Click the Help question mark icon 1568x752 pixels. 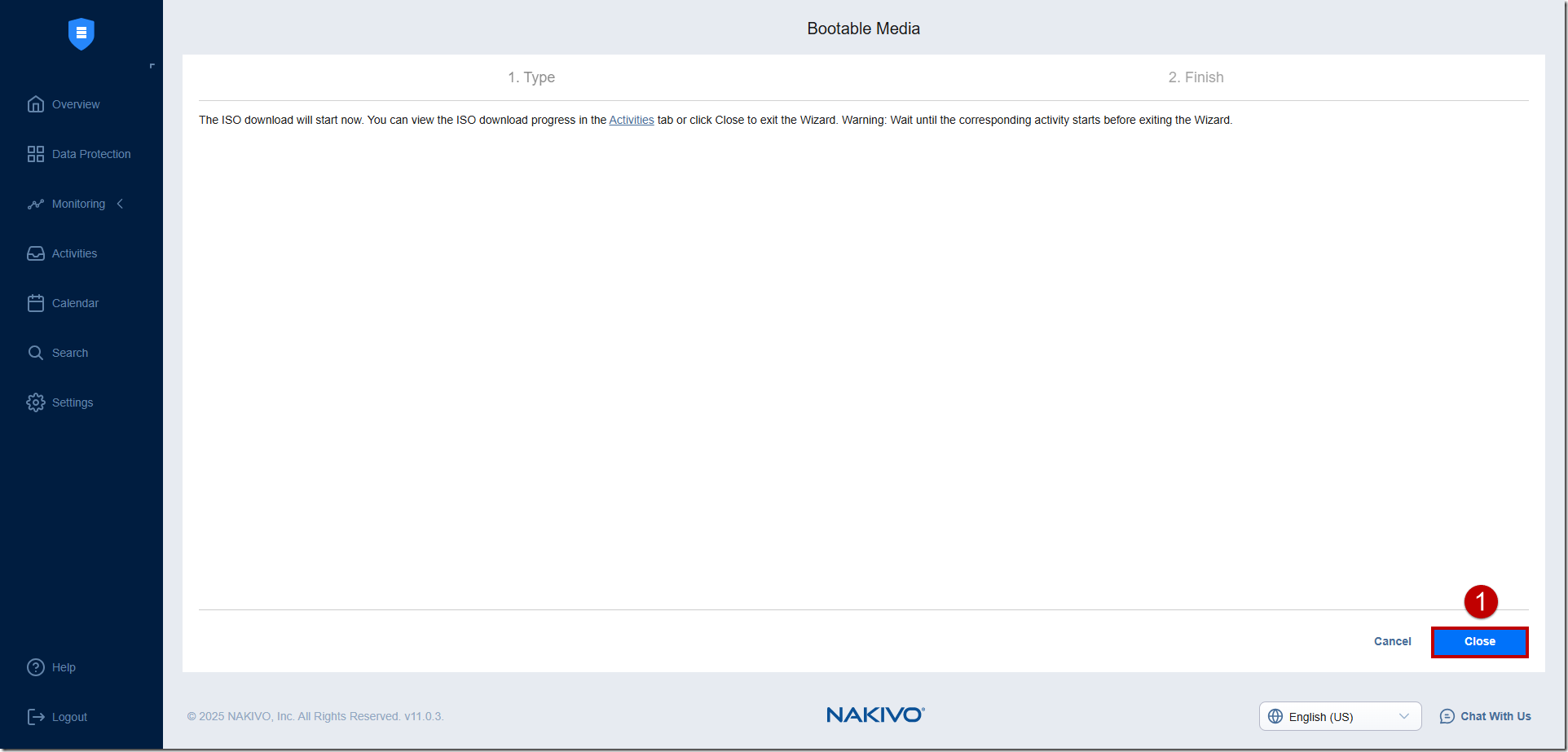pyautogui.click(x=36, y=667)
